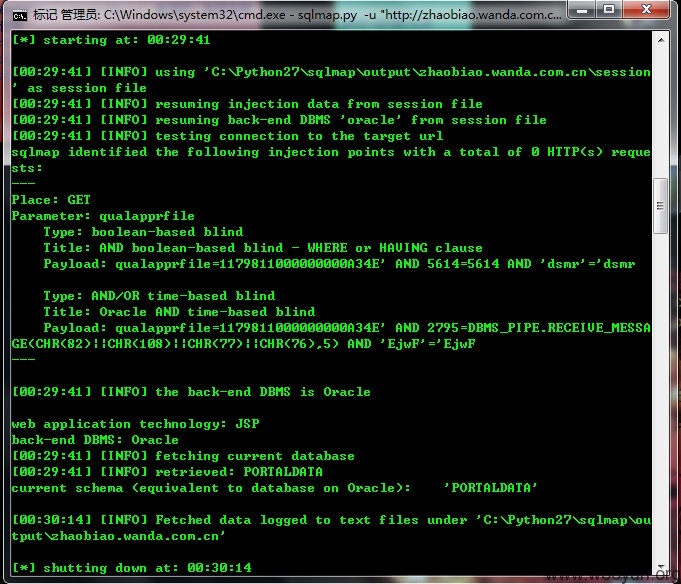Click 'fetching current database' line

[x=183, y=456]
